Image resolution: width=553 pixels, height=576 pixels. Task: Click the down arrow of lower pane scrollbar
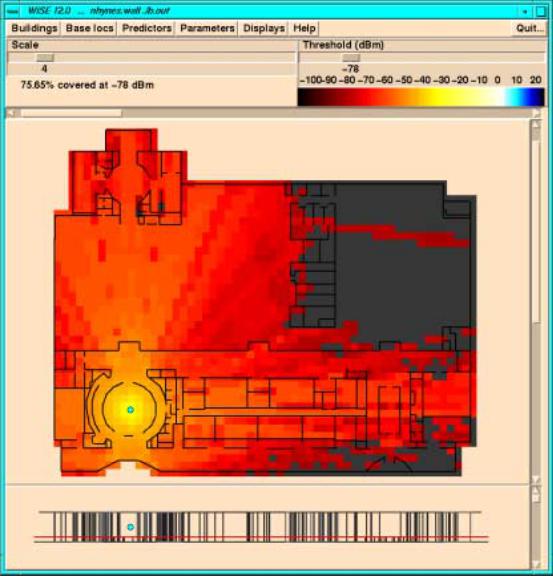tap(536, 564)
